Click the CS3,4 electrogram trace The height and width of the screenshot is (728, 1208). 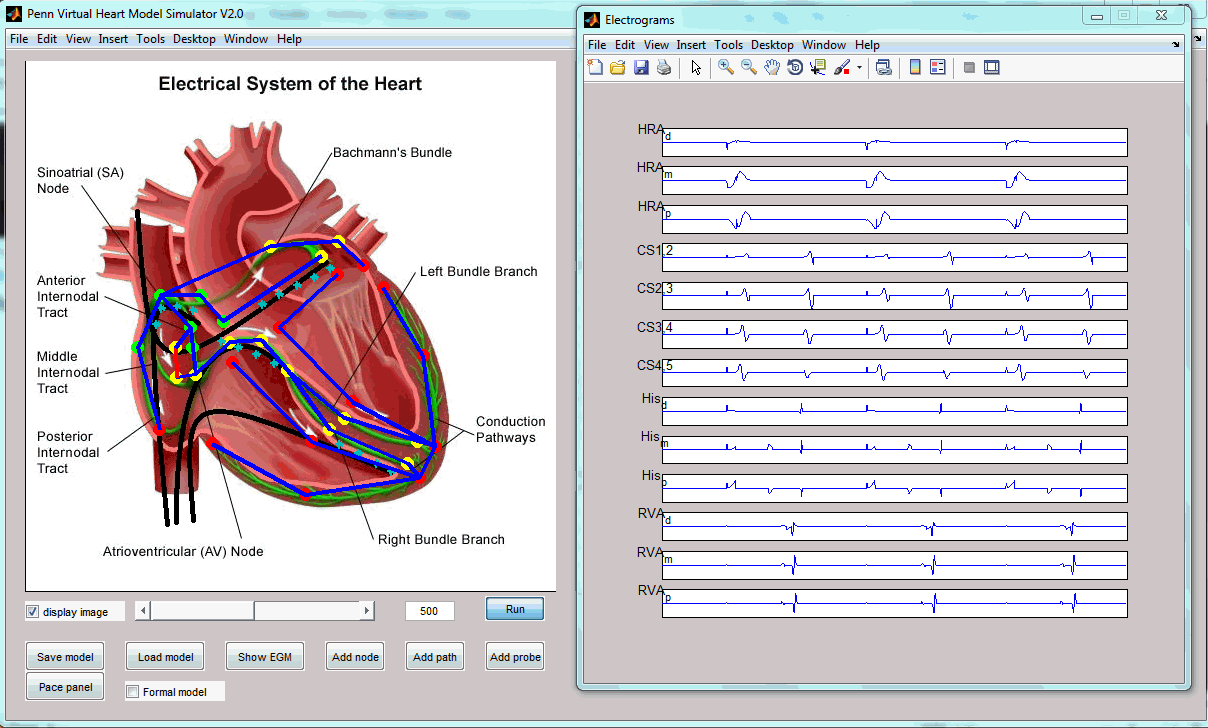894,335
